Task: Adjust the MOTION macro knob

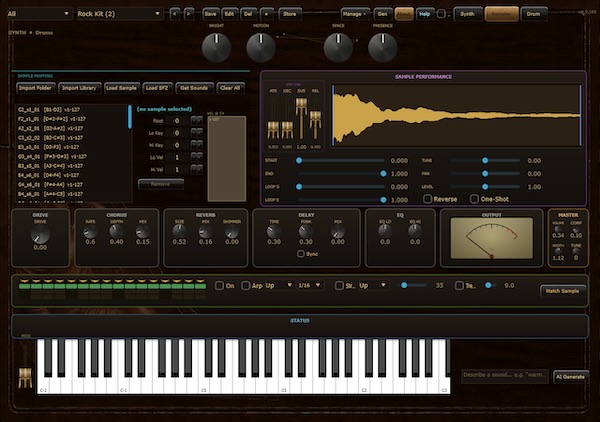Action: pos(261,47)
